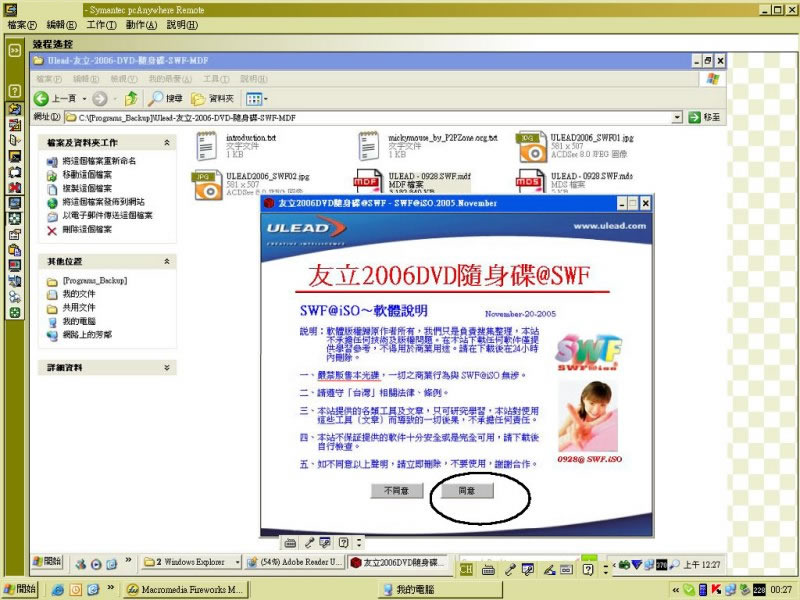The height and width of the screenshot is (600, 800).
Task: Open the Back button history dropdown arrow
Action: [85, 99]
